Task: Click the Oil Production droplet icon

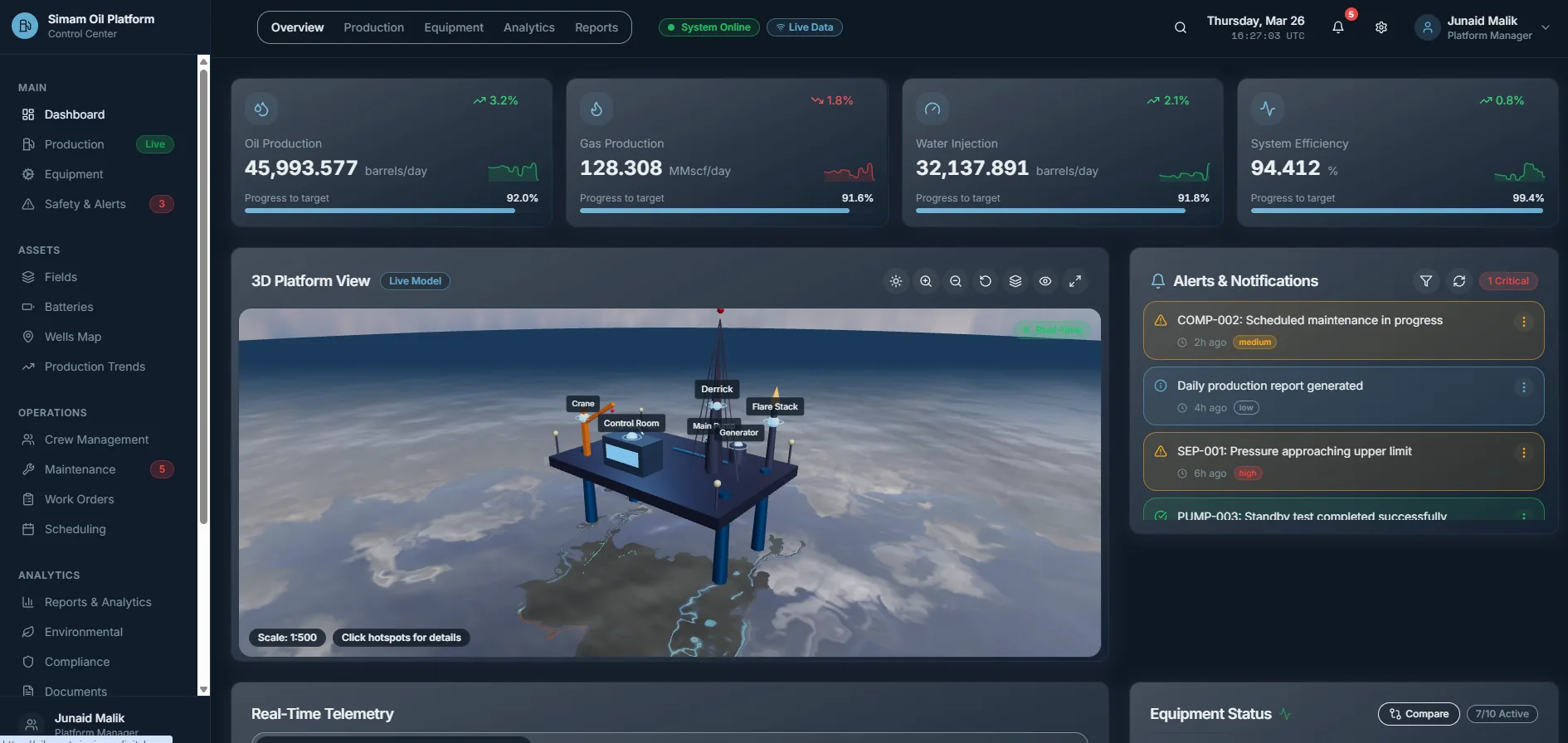Action: tap(261, 109)
